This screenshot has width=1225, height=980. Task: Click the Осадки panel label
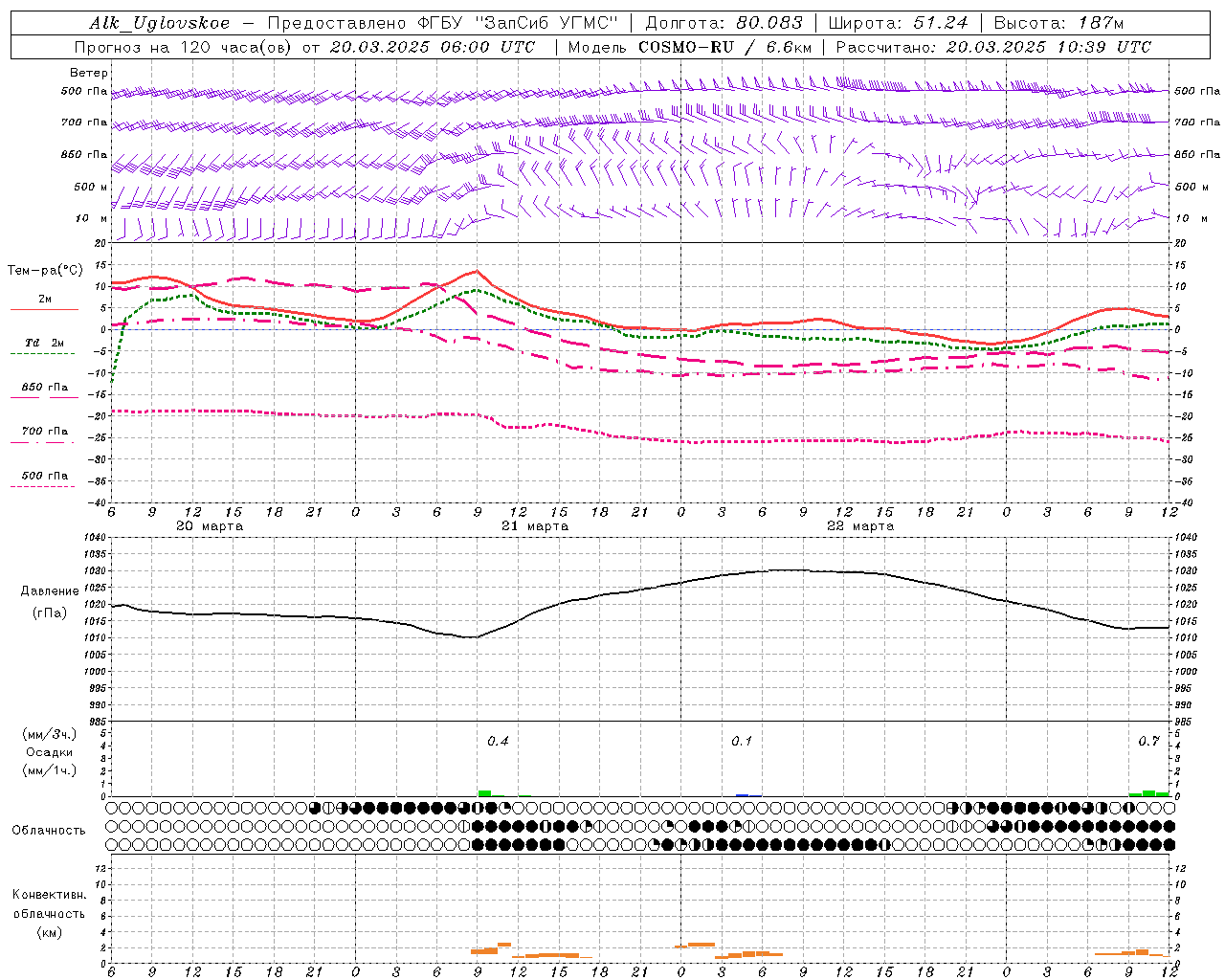[x=50, y=752]
